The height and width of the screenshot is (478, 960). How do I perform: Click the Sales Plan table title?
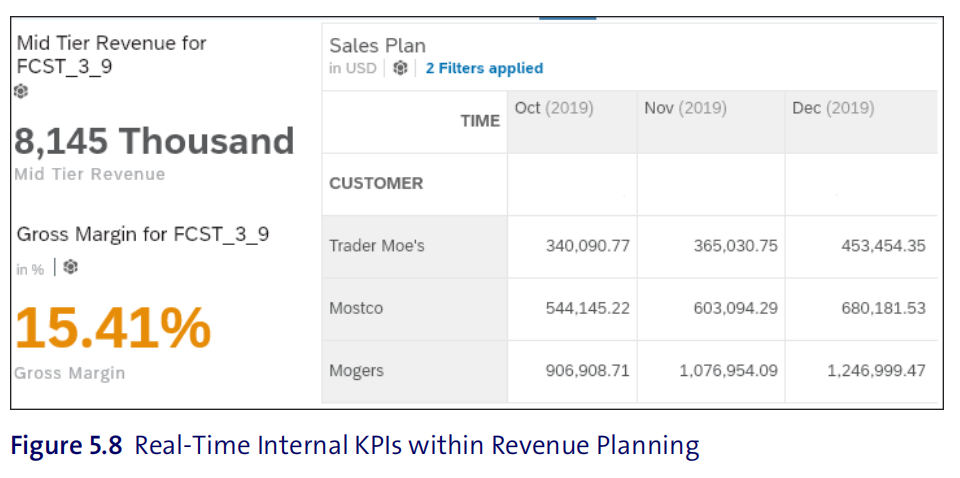[377, 45]
